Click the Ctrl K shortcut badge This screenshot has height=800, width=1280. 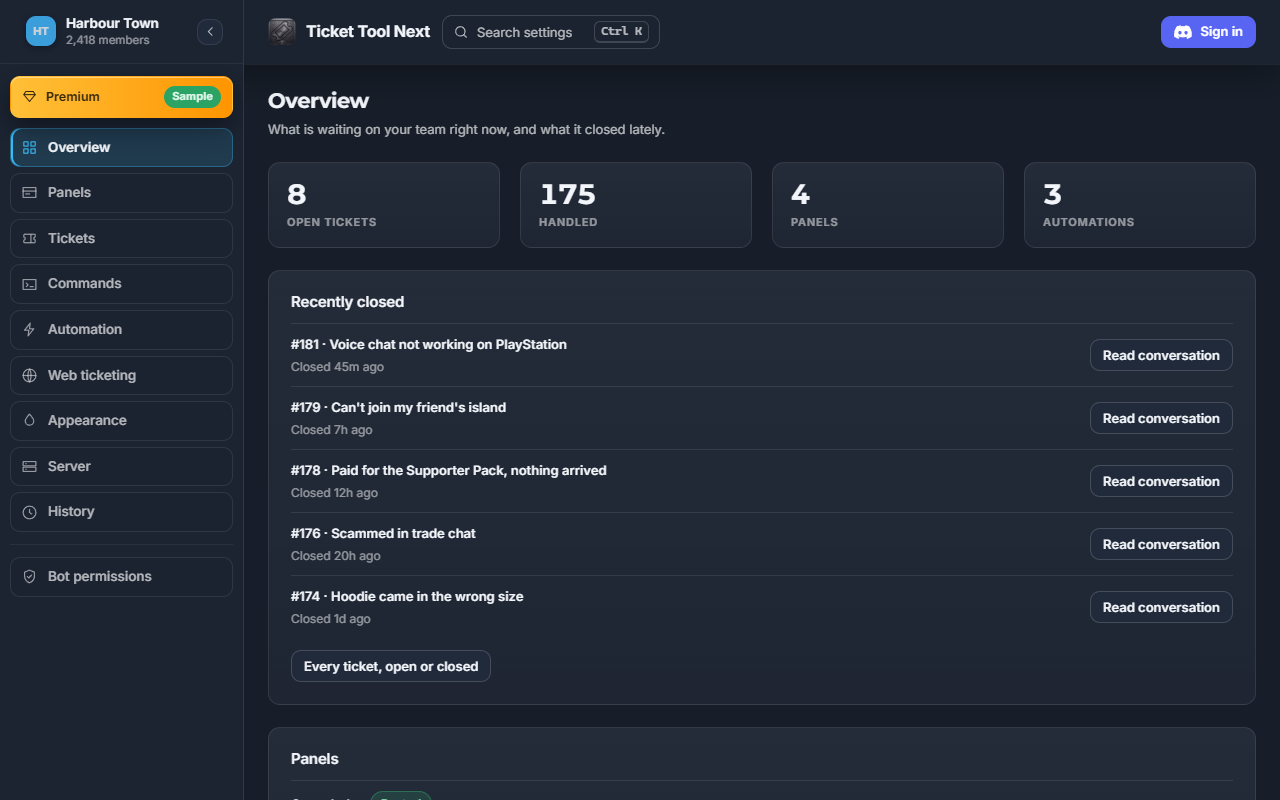(621, 32)
